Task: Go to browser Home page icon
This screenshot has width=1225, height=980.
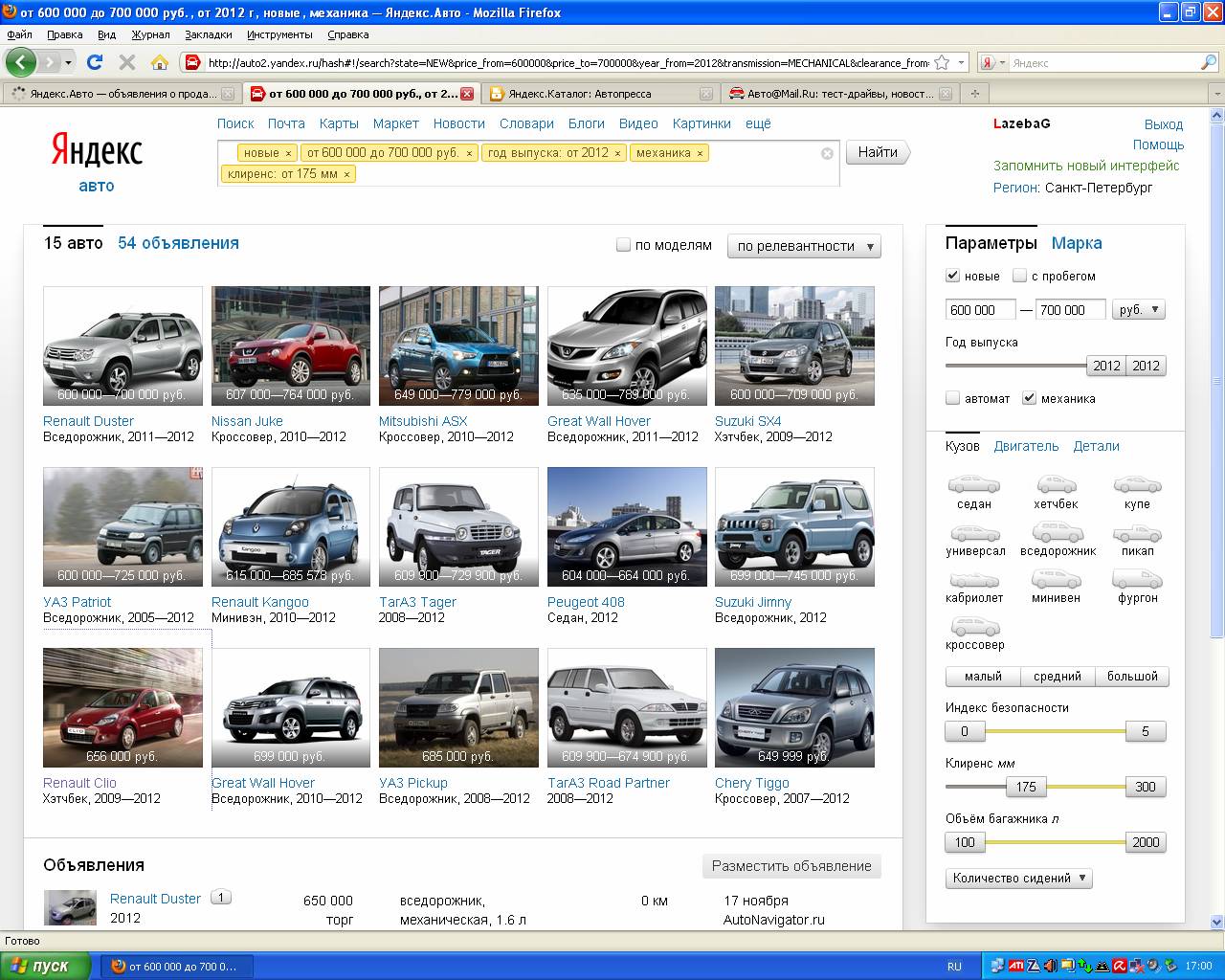Action: (x=160, y=62)
